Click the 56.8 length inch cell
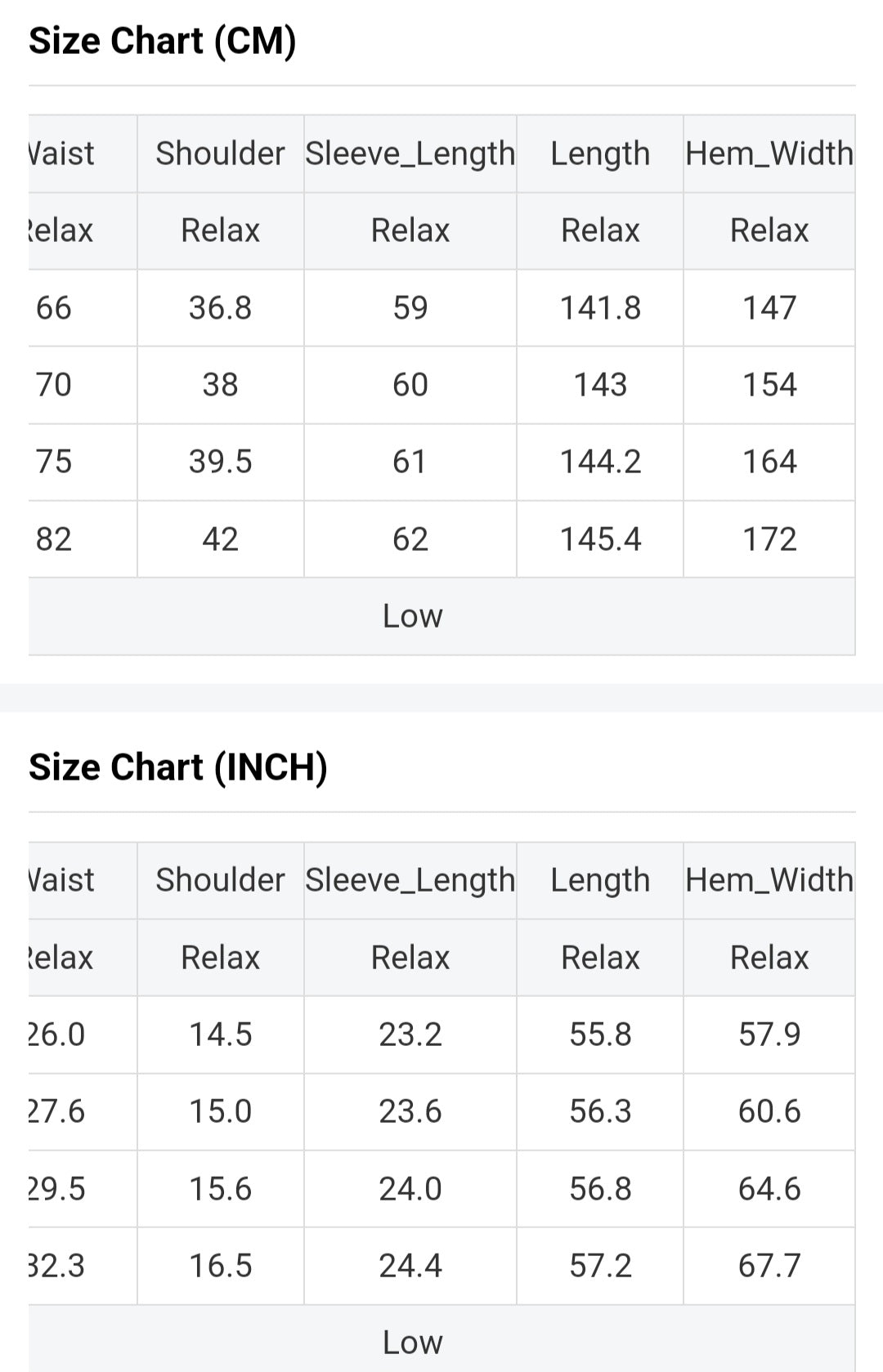883x1372 pixels. (x=599, y=1188)
